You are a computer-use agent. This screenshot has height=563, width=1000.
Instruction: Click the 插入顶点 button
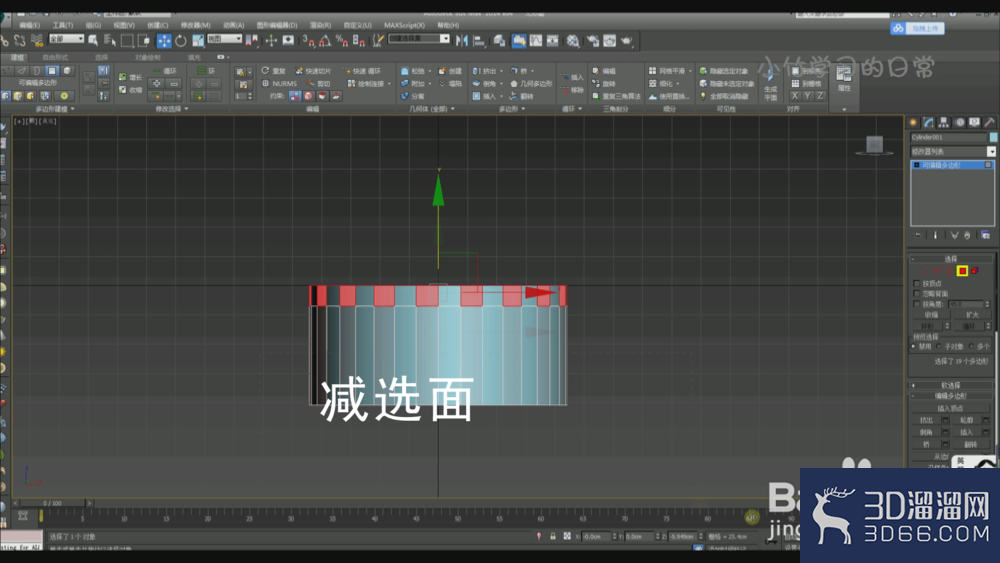tap(950, 408)
